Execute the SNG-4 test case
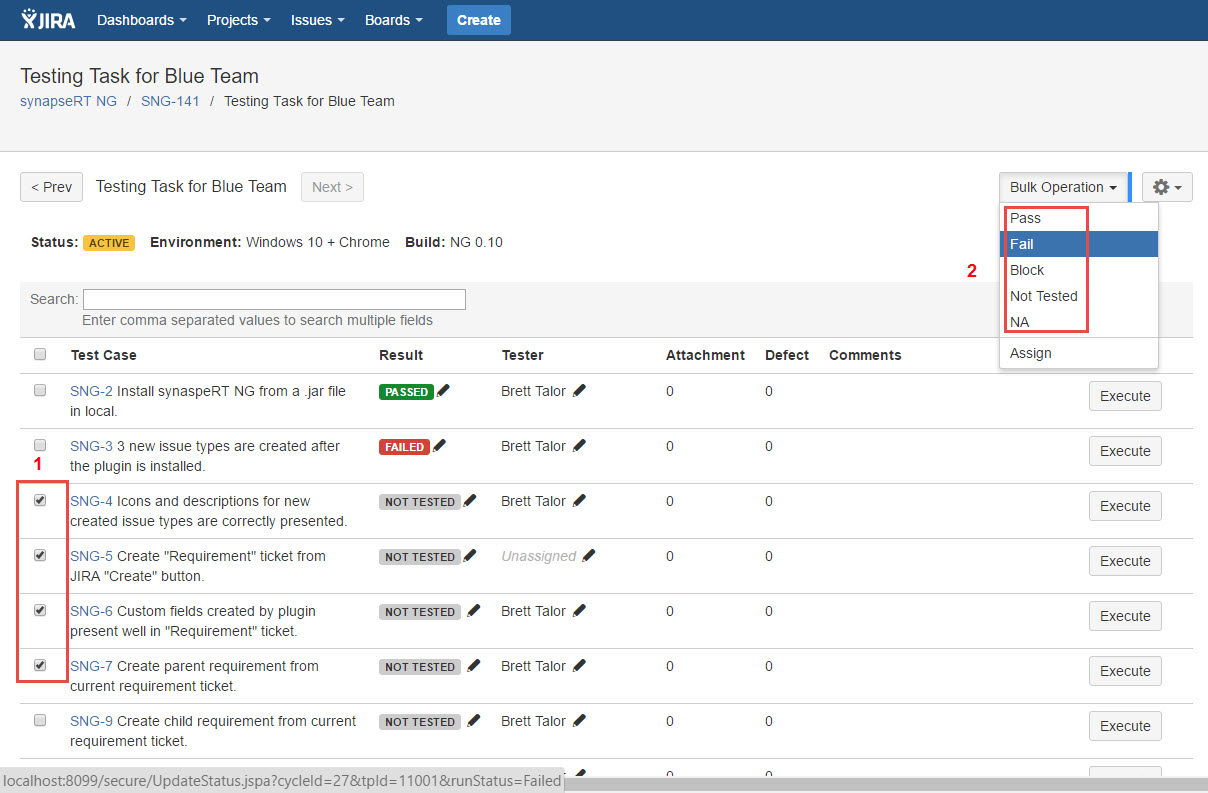 tap(1125, 506)
